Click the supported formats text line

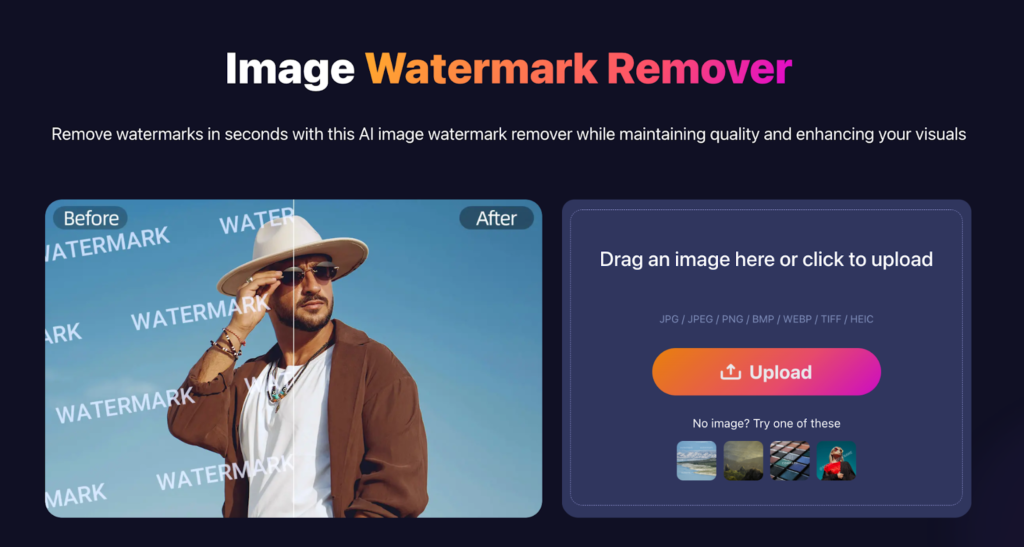766,319
